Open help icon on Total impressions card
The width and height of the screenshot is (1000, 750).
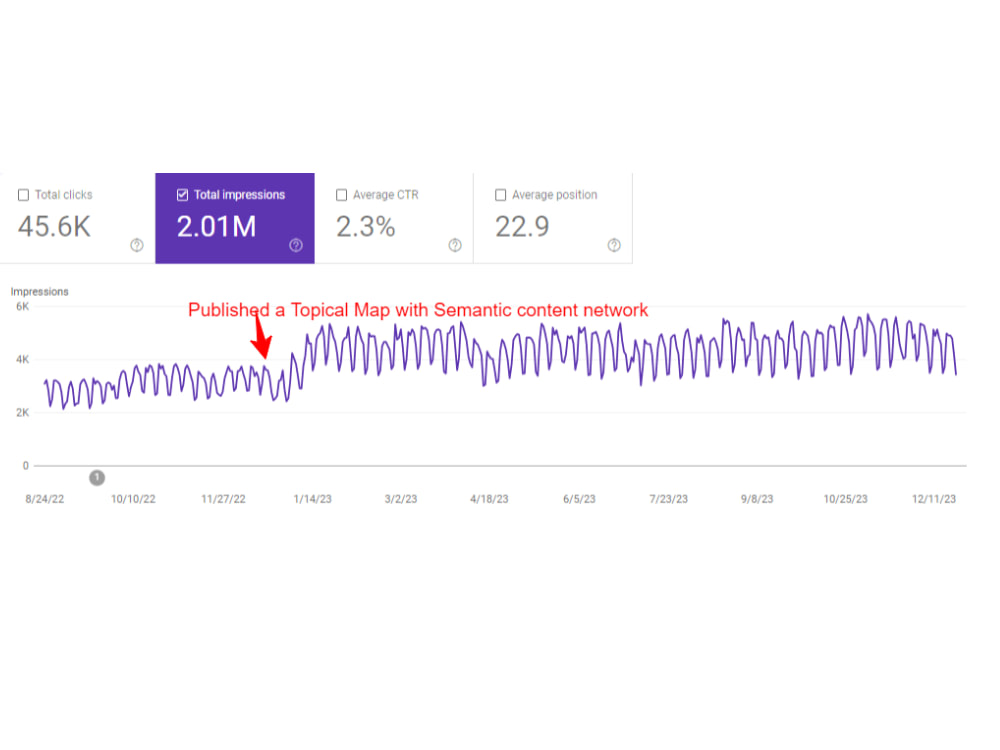pyautogui.click(x=296, y=245)
